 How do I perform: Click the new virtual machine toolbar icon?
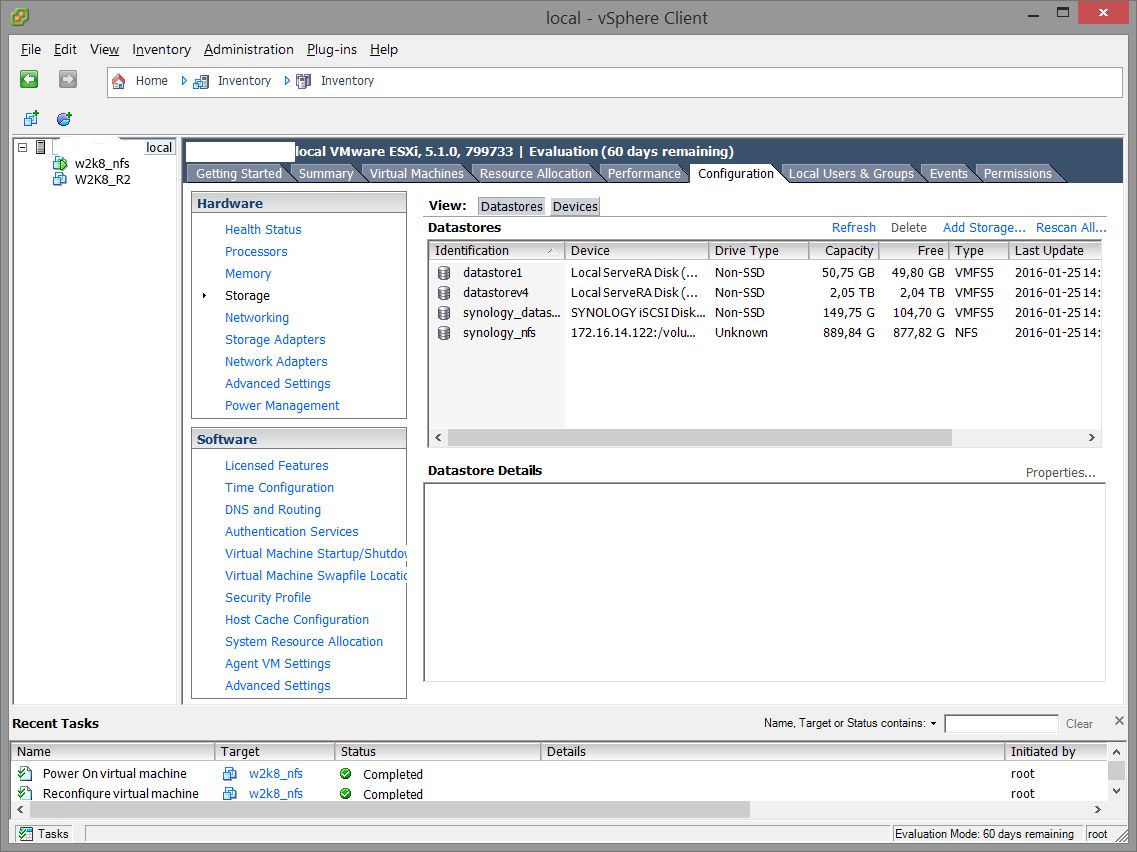(x=30, y=118)
